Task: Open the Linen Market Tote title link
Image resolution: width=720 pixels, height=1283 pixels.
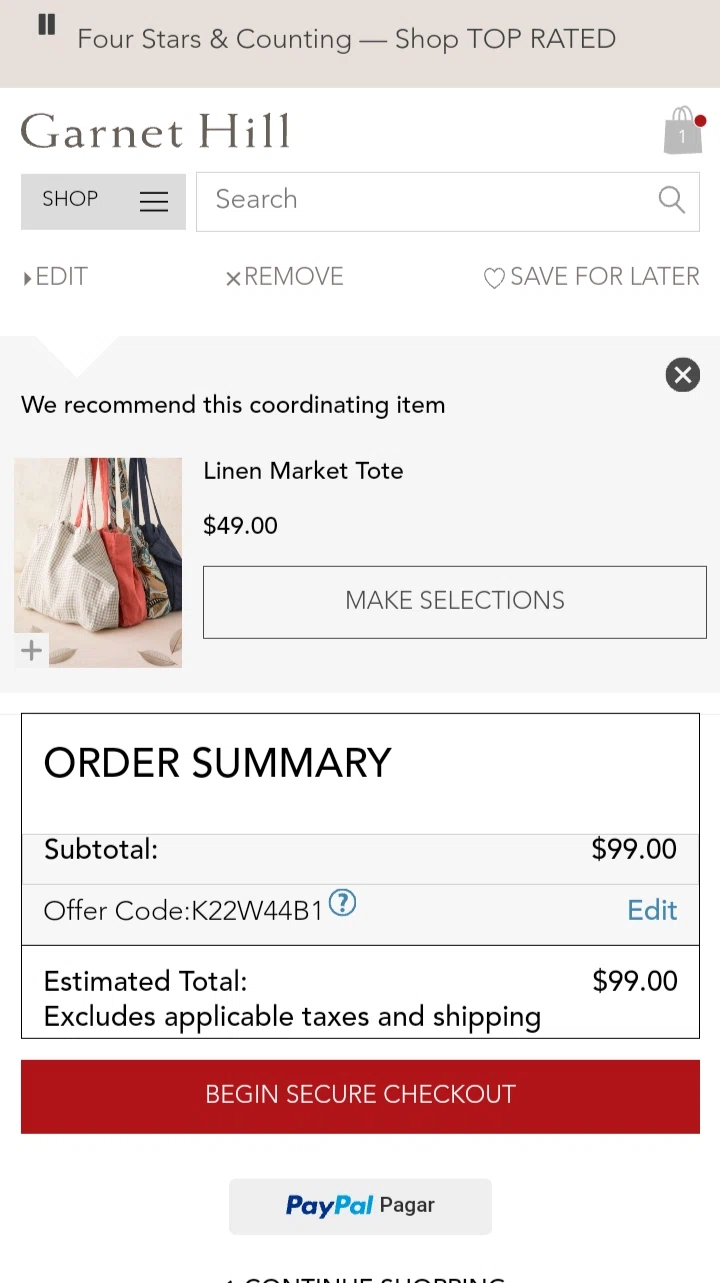Action: click(x=303, y=471)
